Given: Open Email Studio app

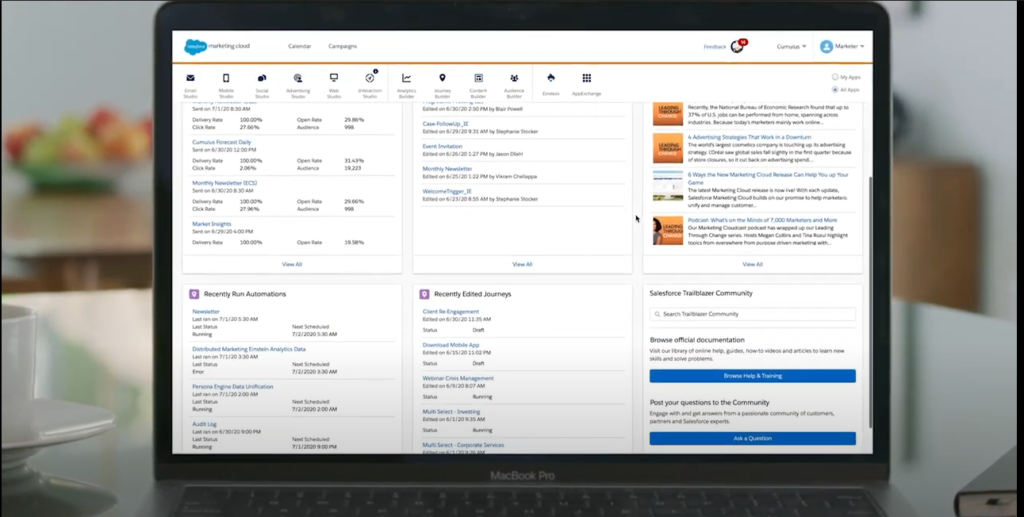Looking at the screenshot, I should click(190, 85).
